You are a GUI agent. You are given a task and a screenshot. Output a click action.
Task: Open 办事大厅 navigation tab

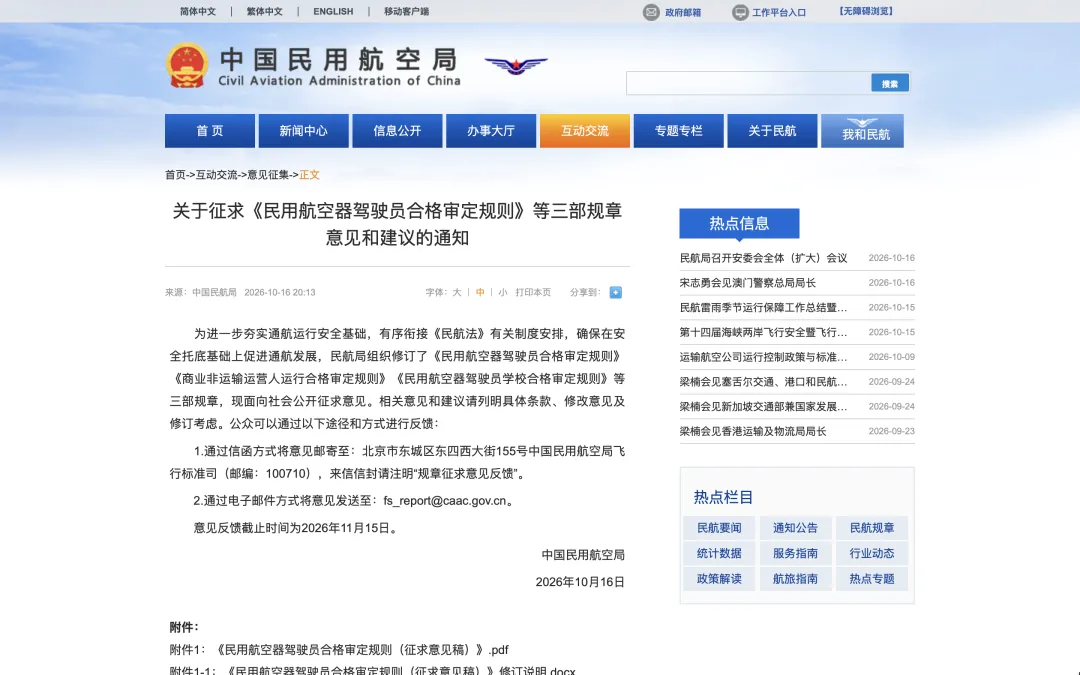(491, 131)
